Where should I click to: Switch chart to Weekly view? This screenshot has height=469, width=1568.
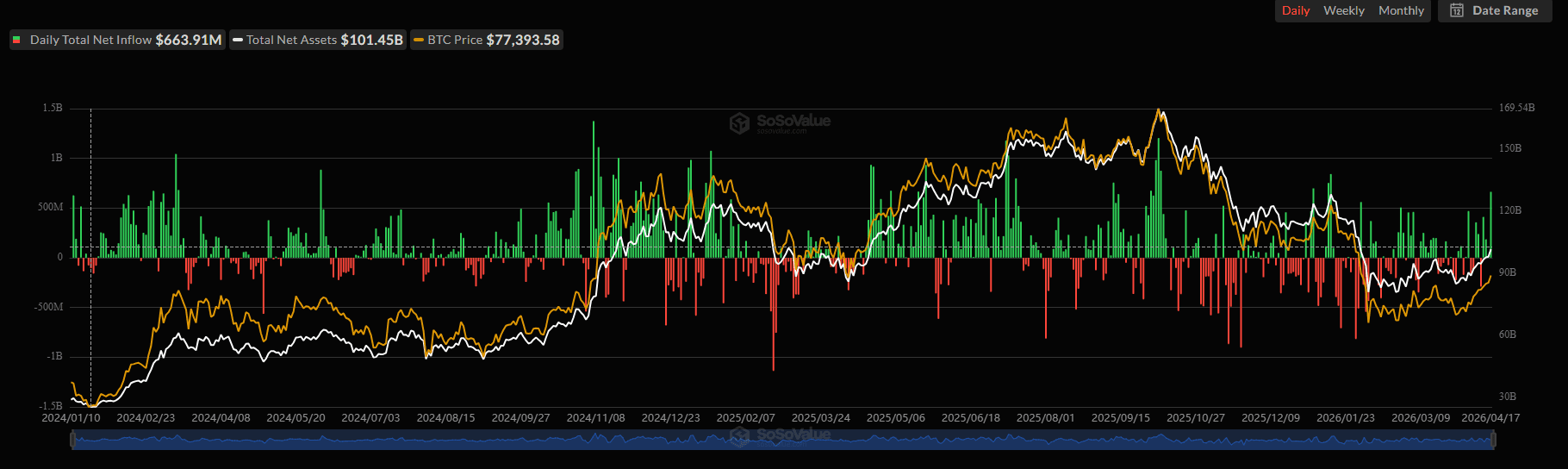click(x=1344, y=10)
